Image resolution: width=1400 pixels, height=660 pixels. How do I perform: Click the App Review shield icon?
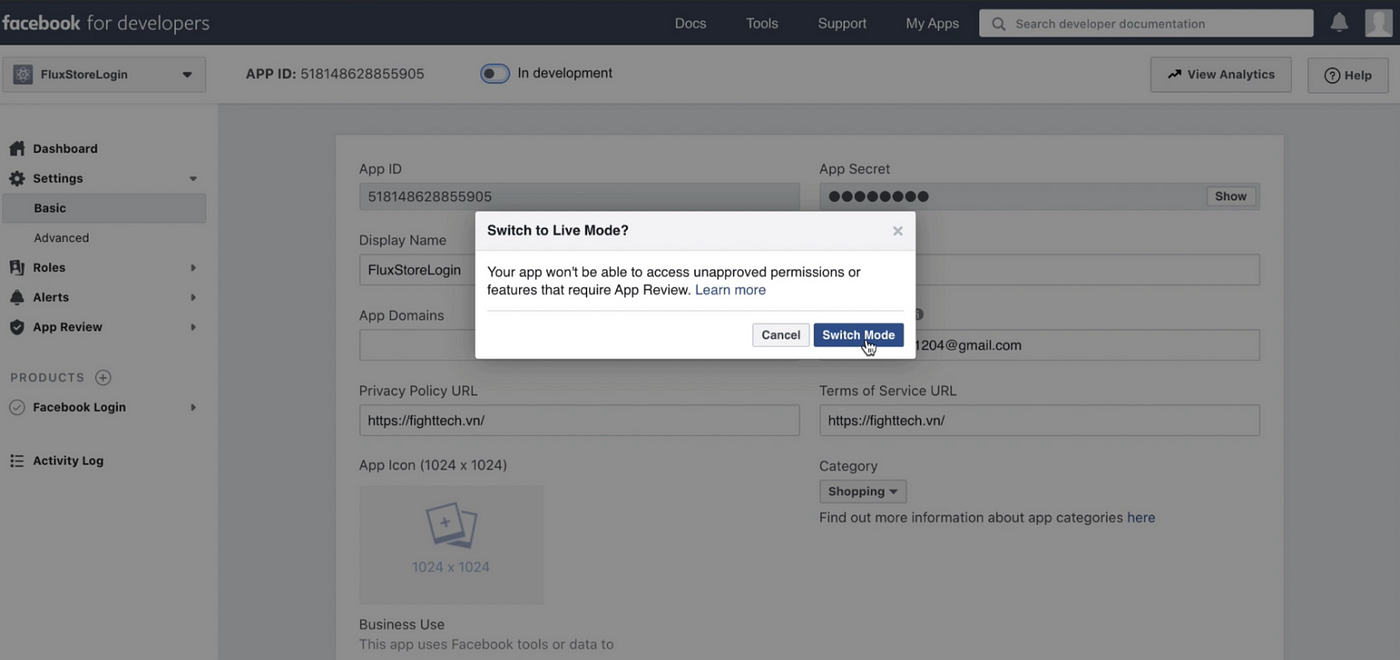tap(16, 327)
